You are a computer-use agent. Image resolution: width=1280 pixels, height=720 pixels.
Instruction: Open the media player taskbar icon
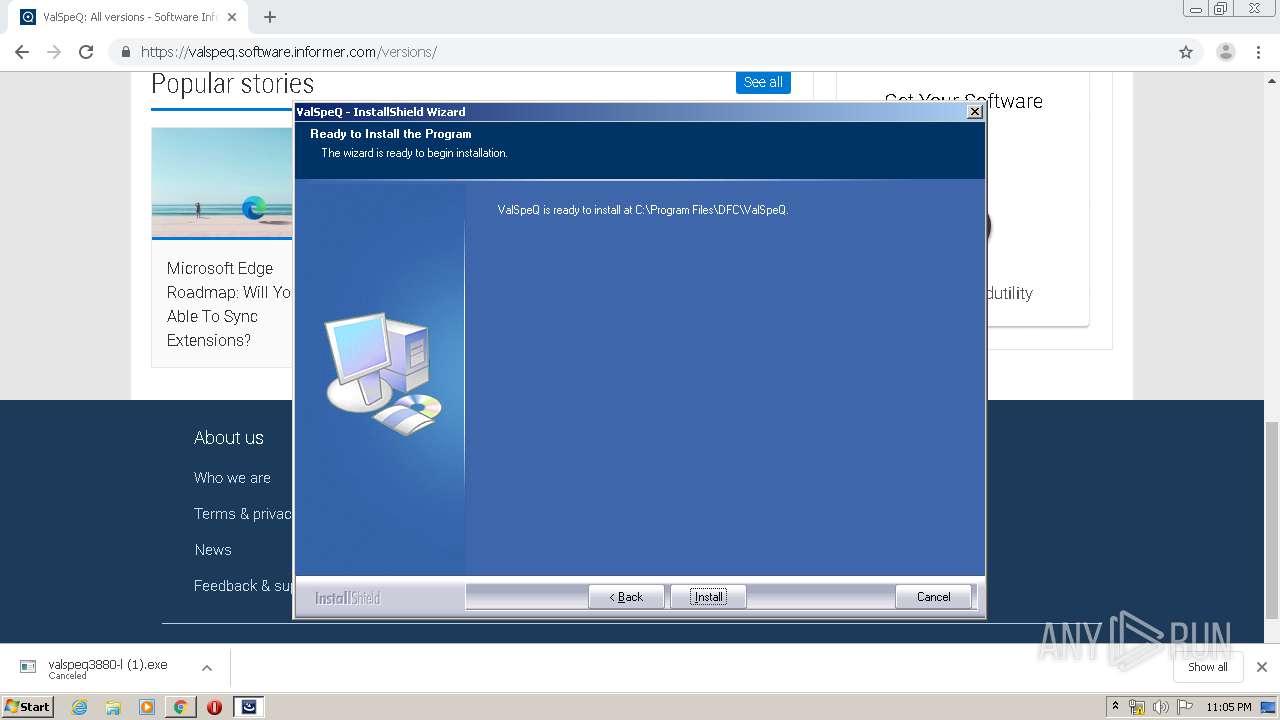[147, 707]
